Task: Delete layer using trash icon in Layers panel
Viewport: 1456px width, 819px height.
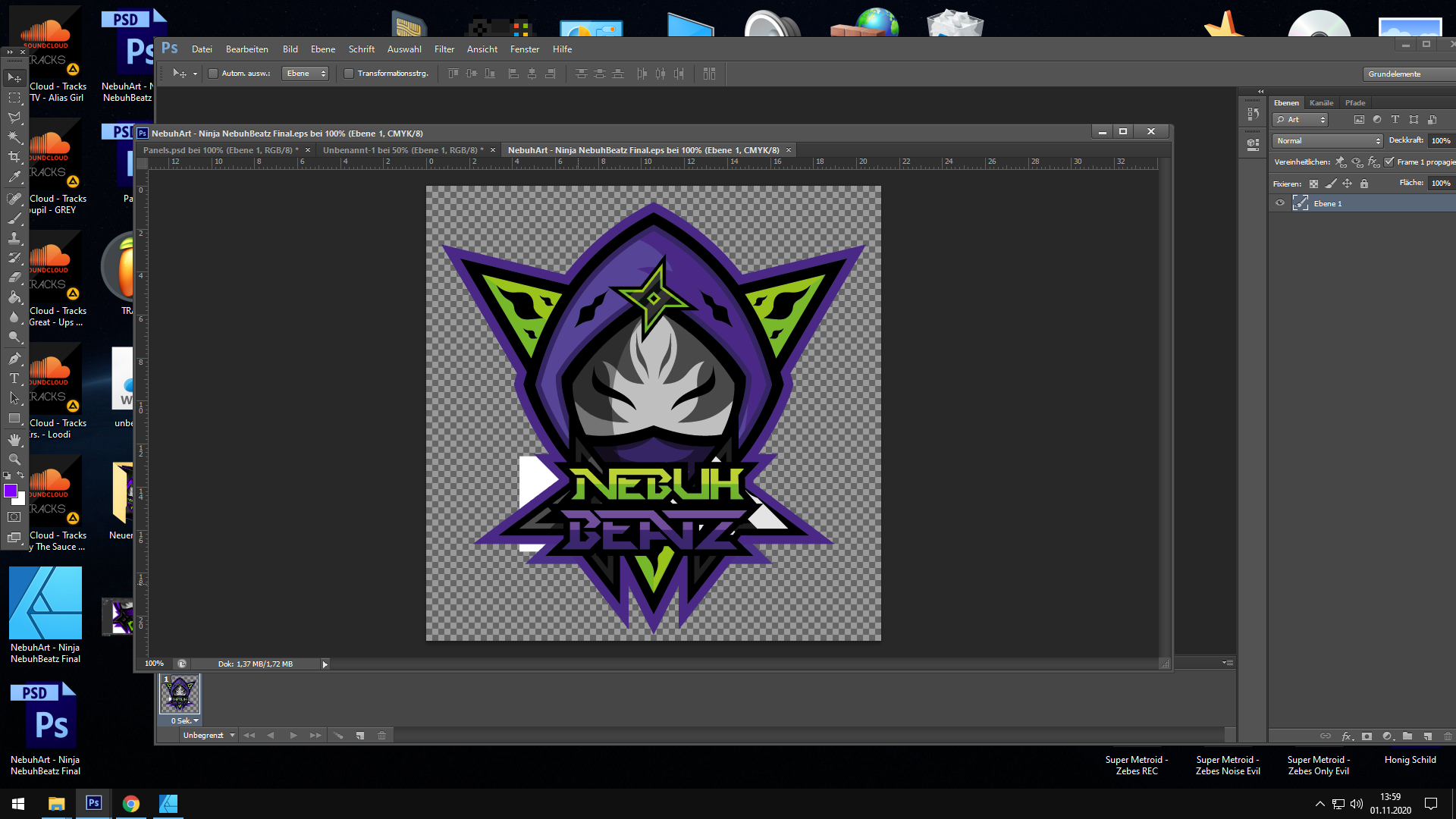Action: pyautogui.click(x=1448, y=736)
